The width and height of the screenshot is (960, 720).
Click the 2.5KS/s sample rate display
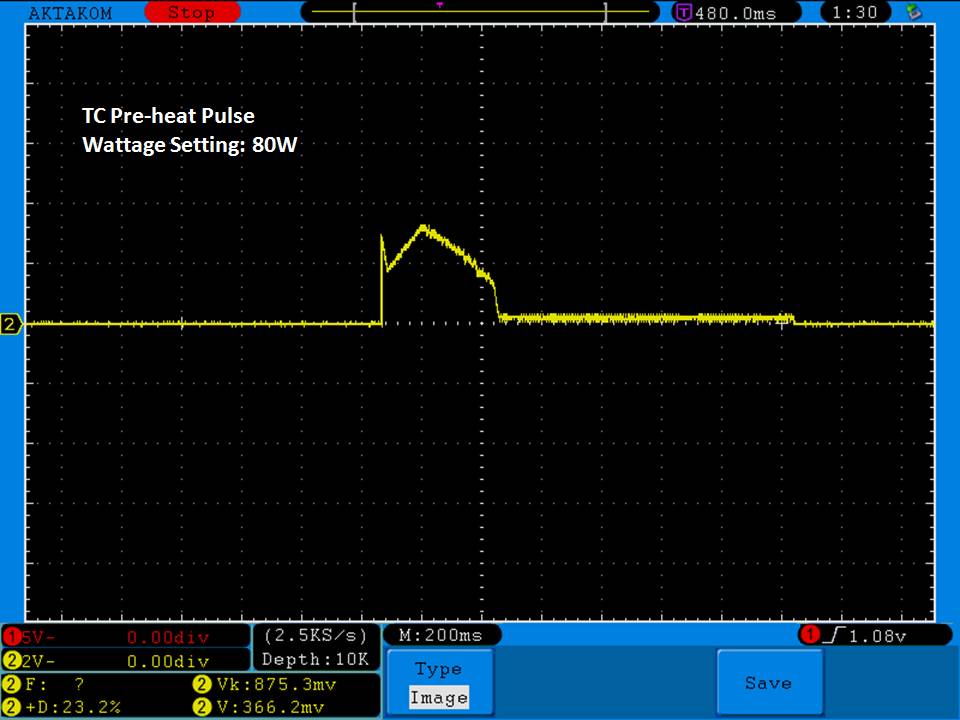(315, 635)
